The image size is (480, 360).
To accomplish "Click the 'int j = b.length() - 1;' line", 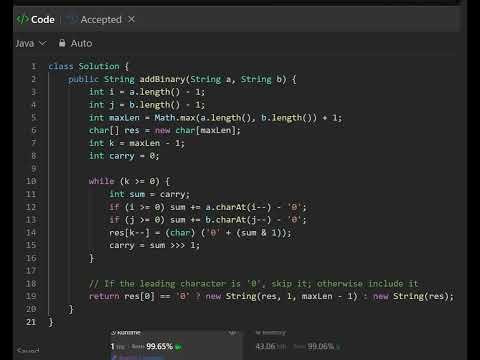I will pyautogui.click(x=147, y=105).
